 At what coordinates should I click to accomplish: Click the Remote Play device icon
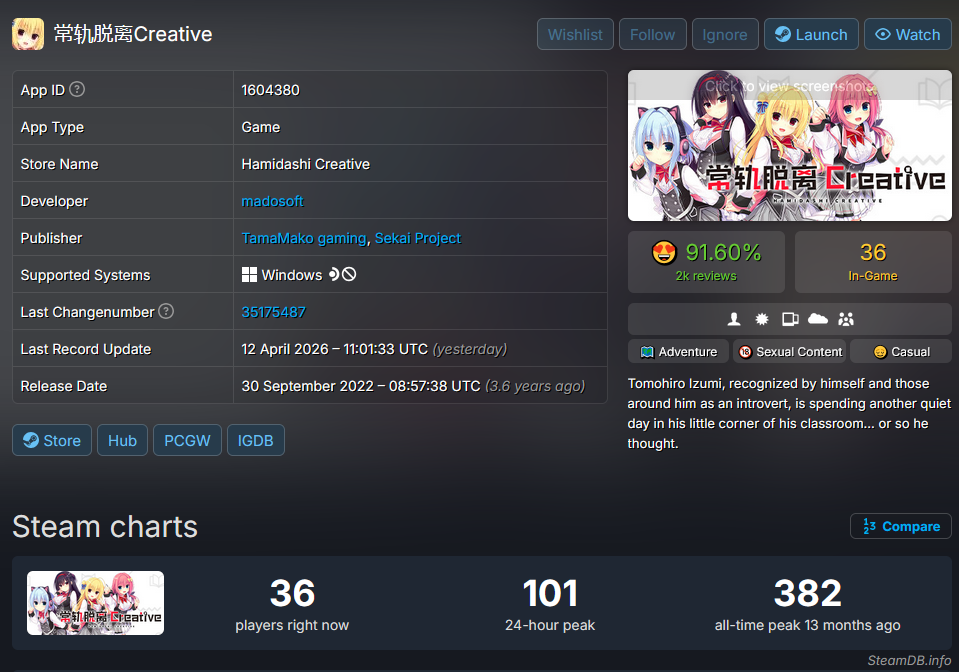coord(790,319)
